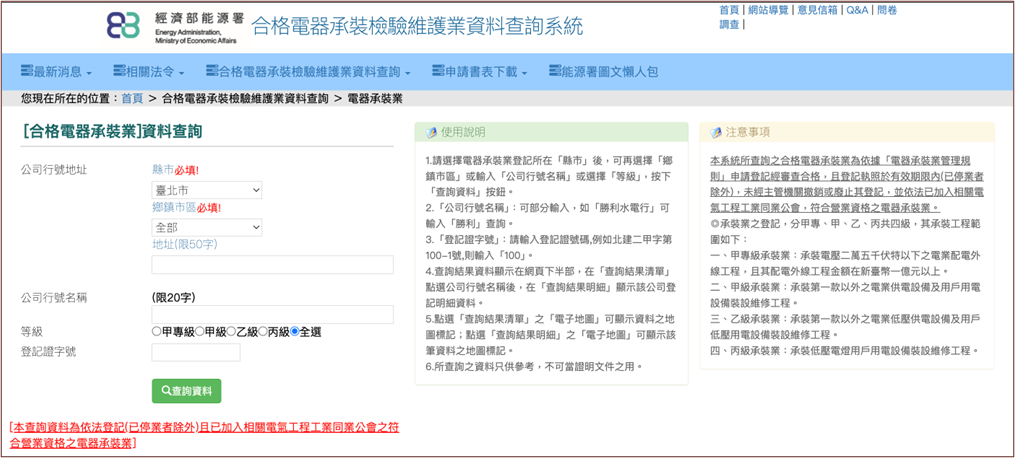The image size is (1015, 458).
Task: Open the Q&A link in header
Action: (x=857, y=10)
